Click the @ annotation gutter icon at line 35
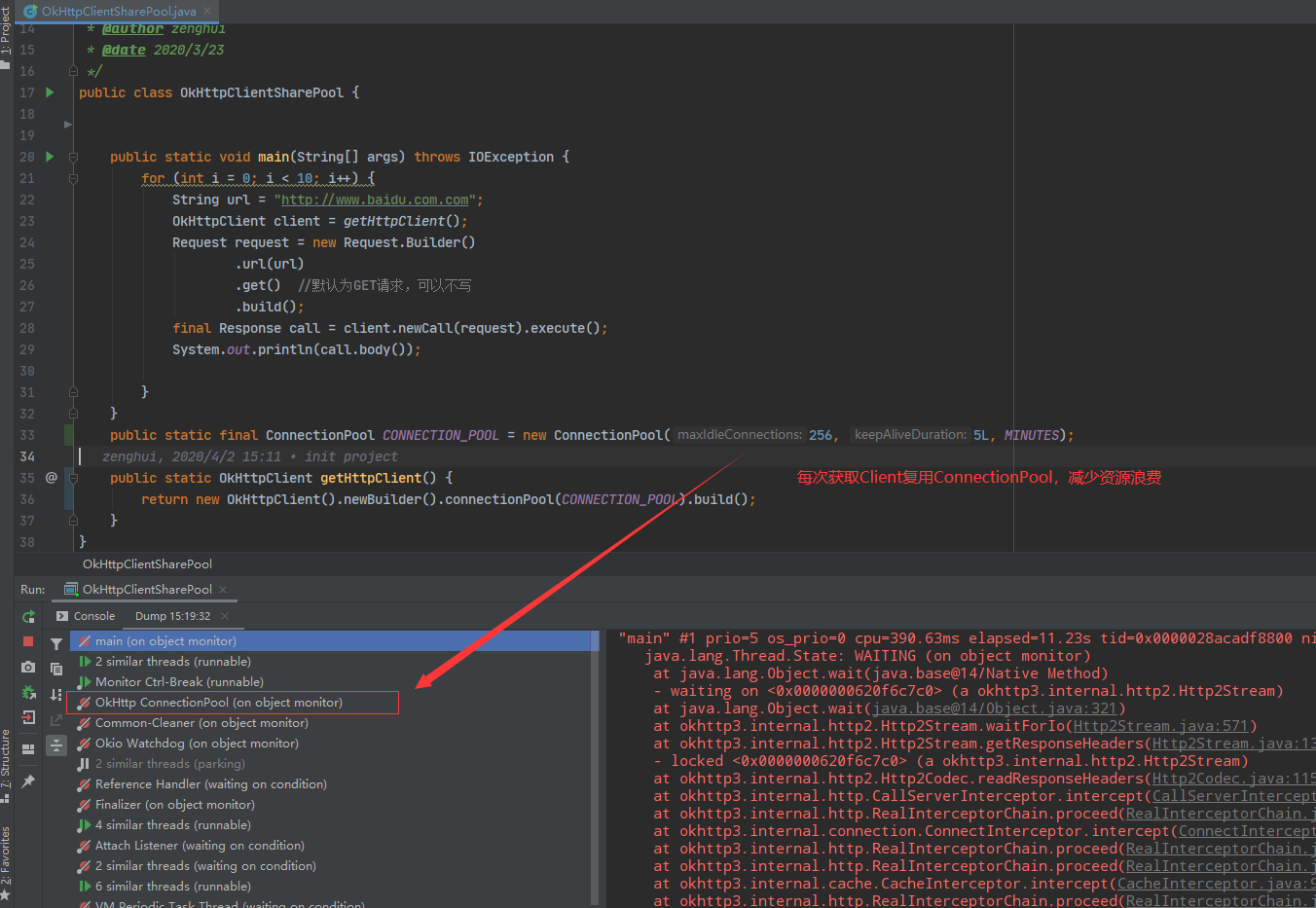This screenshot has width=1316, height=908. 52,478
